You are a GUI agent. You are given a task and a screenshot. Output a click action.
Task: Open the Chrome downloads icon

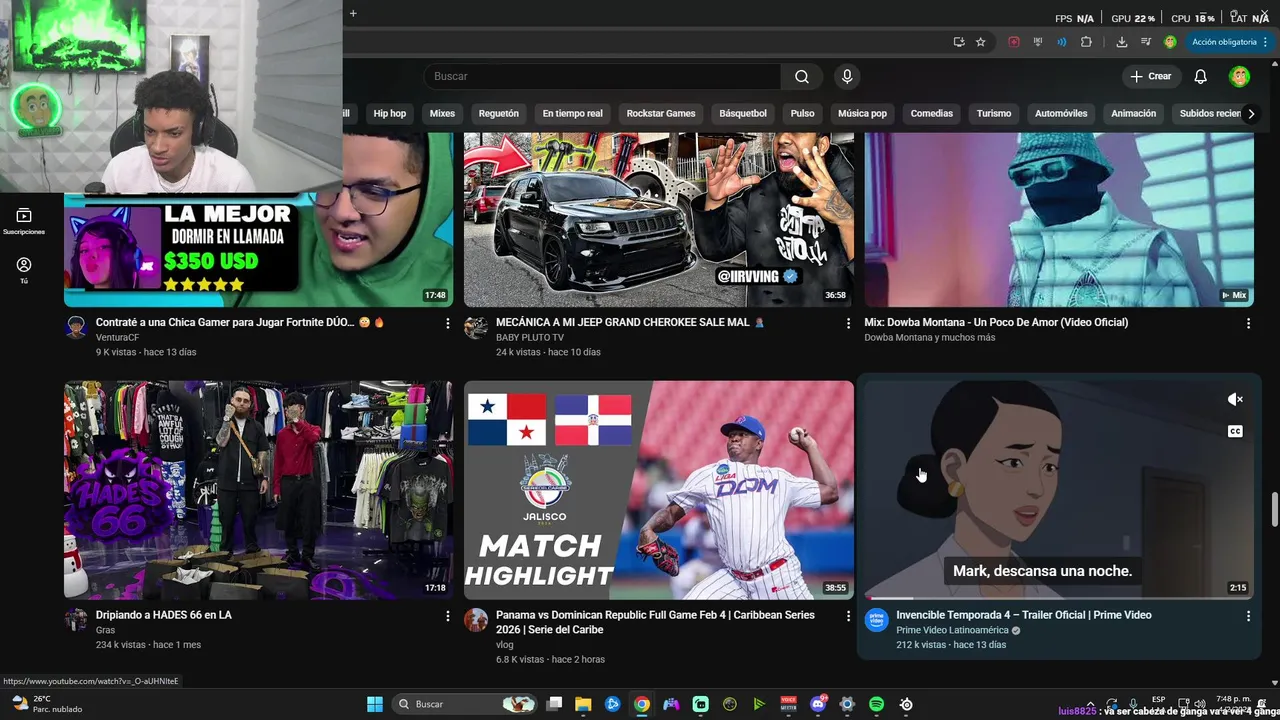(1122, 42)
